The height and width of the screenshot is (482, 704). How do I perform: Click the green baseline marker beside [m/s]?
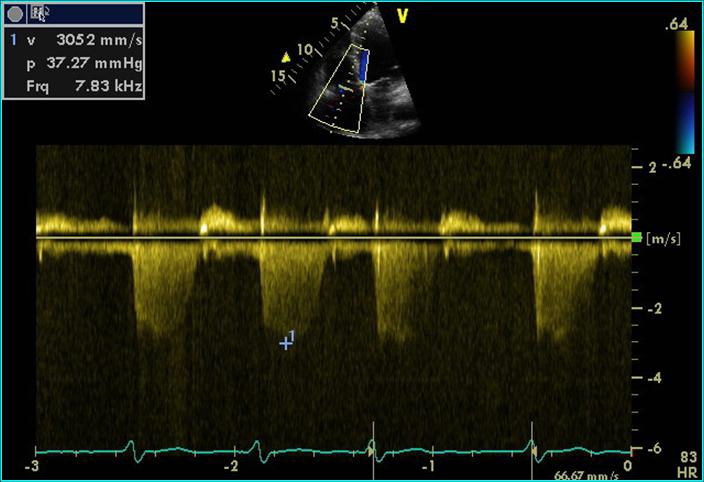636,237
